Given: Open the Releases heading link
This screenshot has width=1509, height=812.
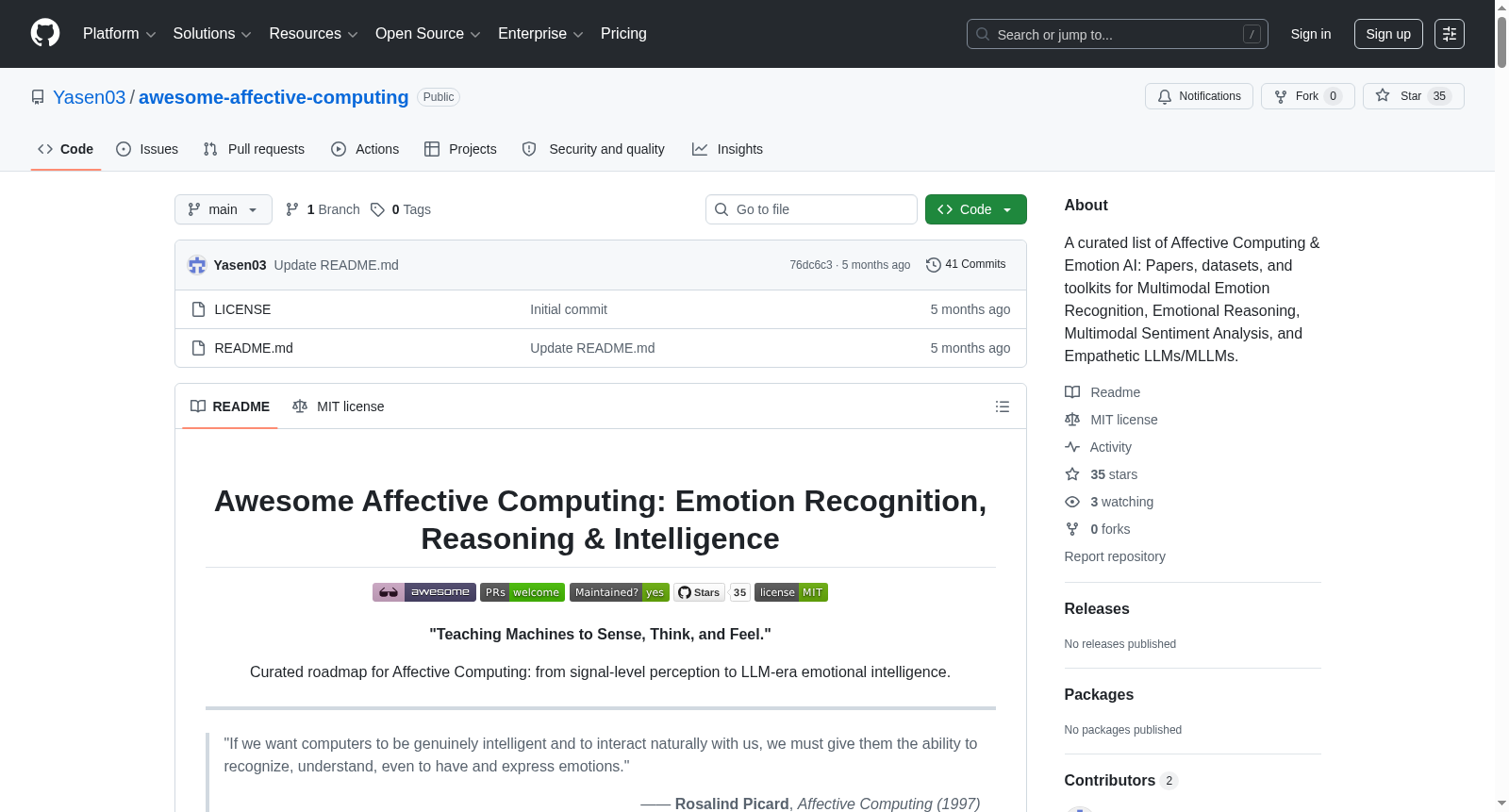Looking at the screenshot, I should pos(1097,609).
